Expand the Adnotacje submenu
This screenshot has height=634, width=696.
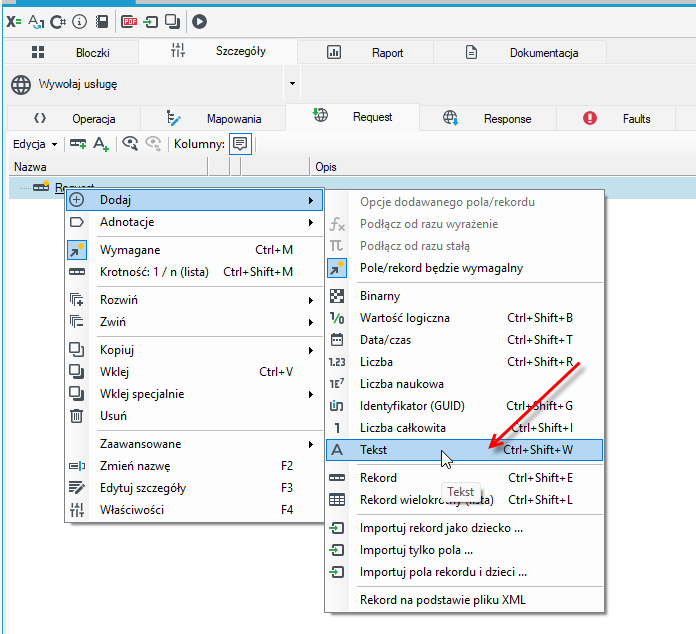194,222
